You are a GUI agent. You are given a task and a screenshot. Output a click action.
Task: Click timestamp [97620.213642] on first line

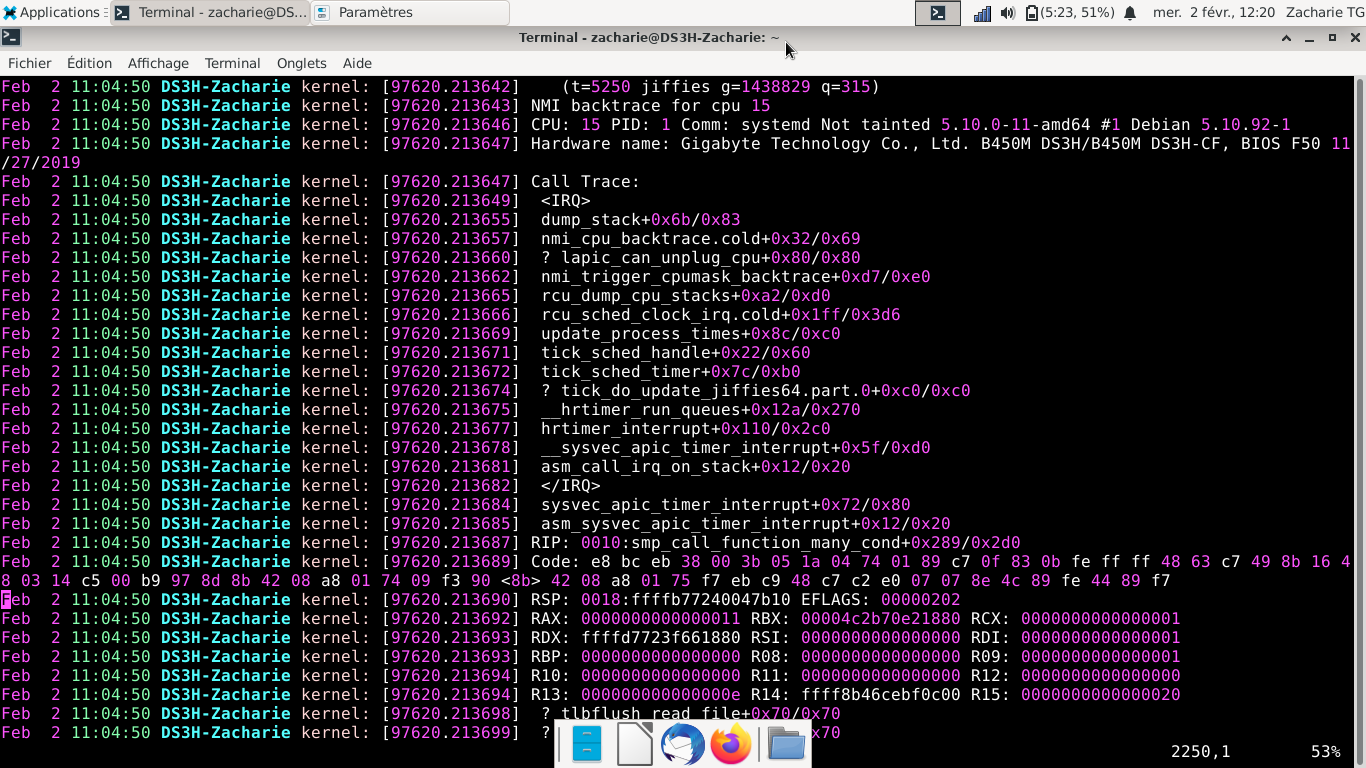click(x=451, y=87)
